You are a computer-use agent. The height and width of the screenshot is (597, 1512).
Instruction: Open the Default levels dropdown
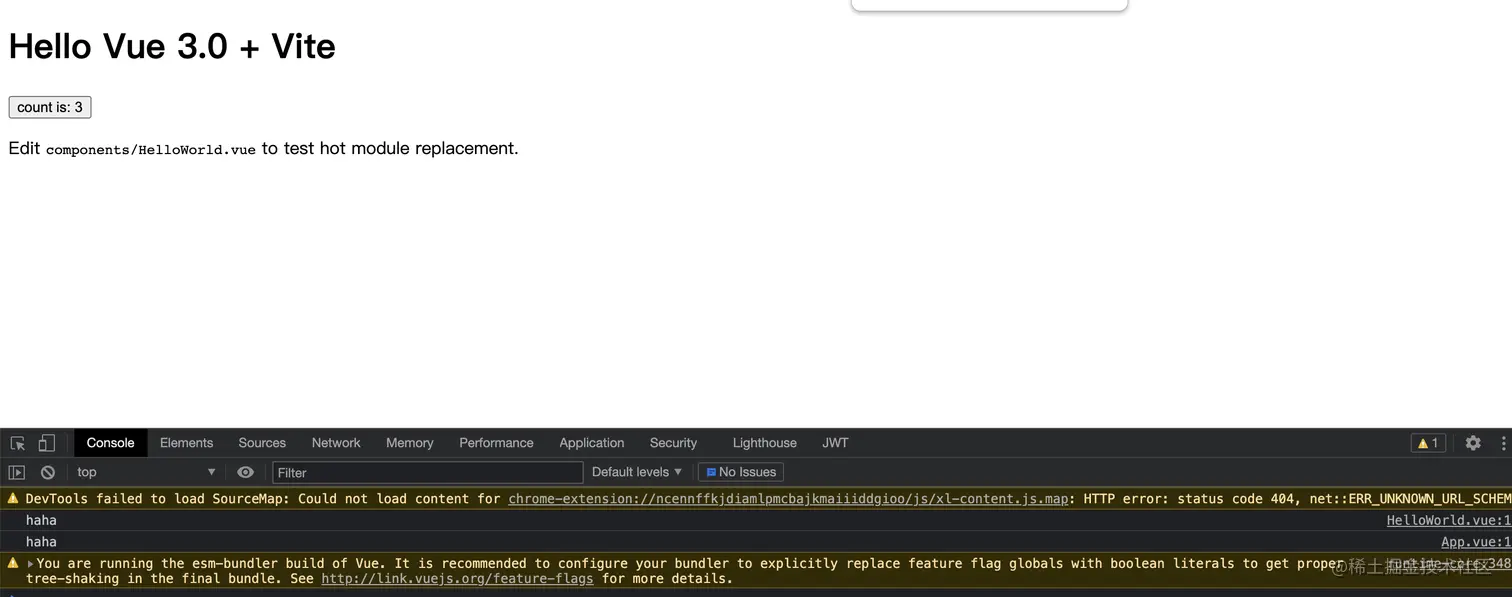(637, 472)
